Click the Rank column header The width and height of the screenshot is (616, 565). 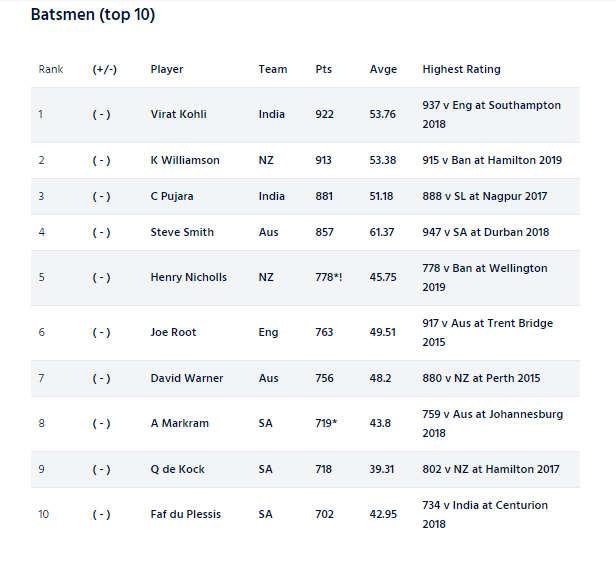tap(50, 69)
